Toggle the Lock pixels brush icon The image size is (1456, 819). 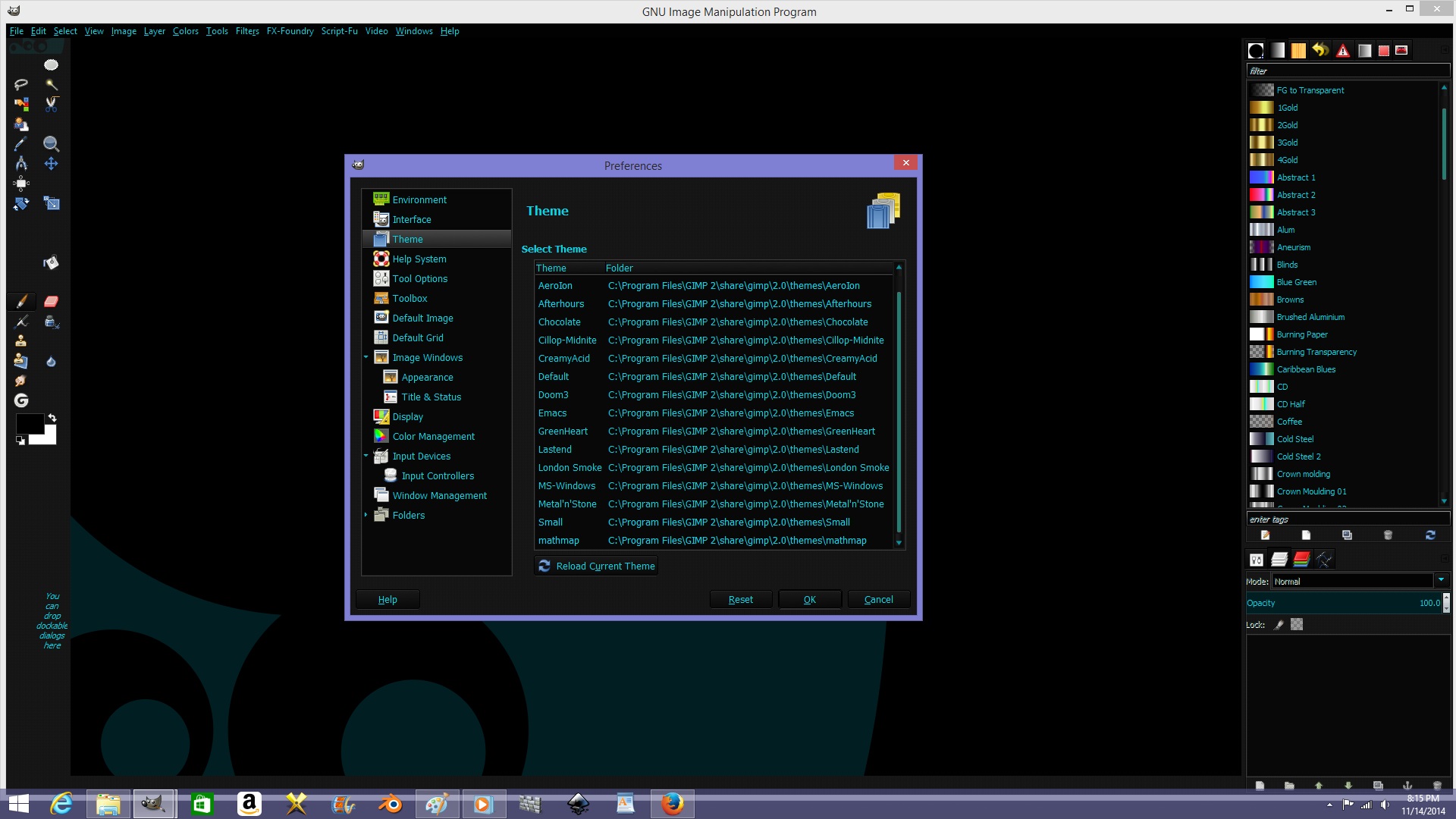tap(1279, 625)
